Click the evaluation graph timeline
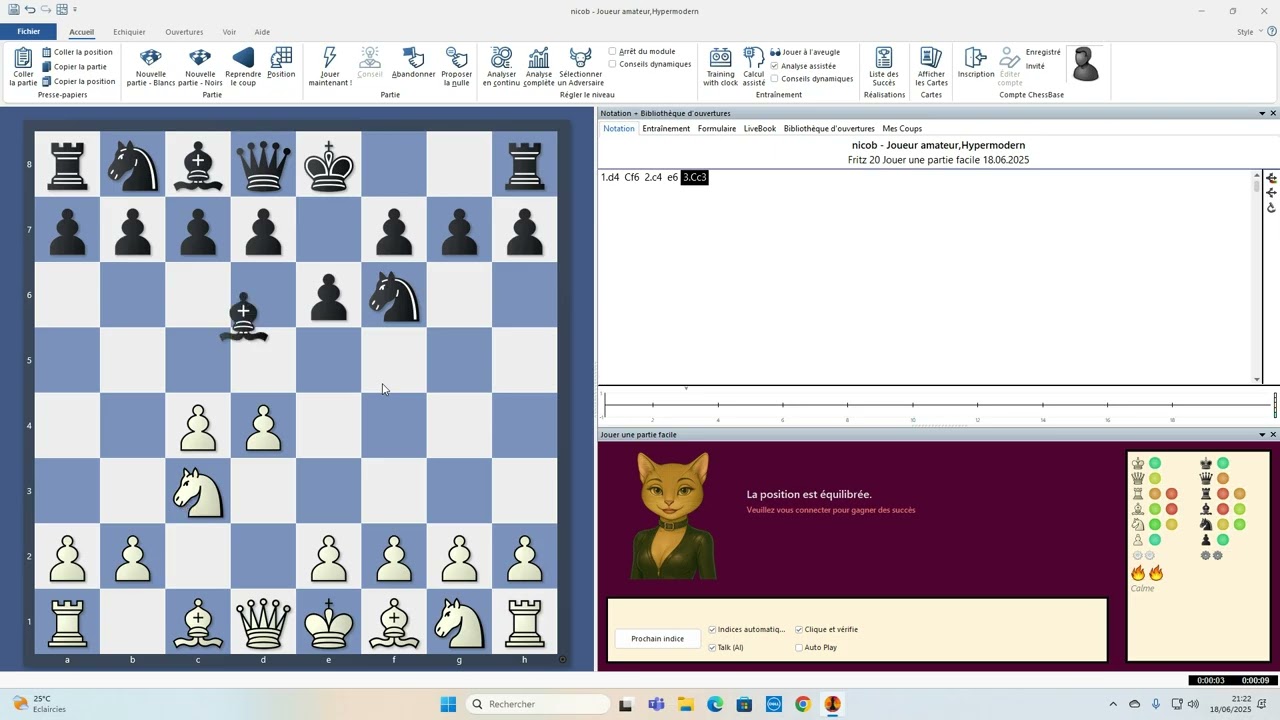The height and width of the screenshot is (720, 1280). point(938,406)
